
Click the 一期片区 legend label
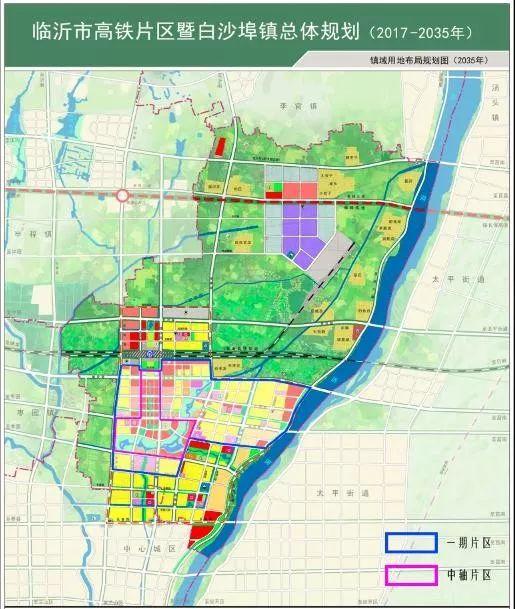point(469,543)
